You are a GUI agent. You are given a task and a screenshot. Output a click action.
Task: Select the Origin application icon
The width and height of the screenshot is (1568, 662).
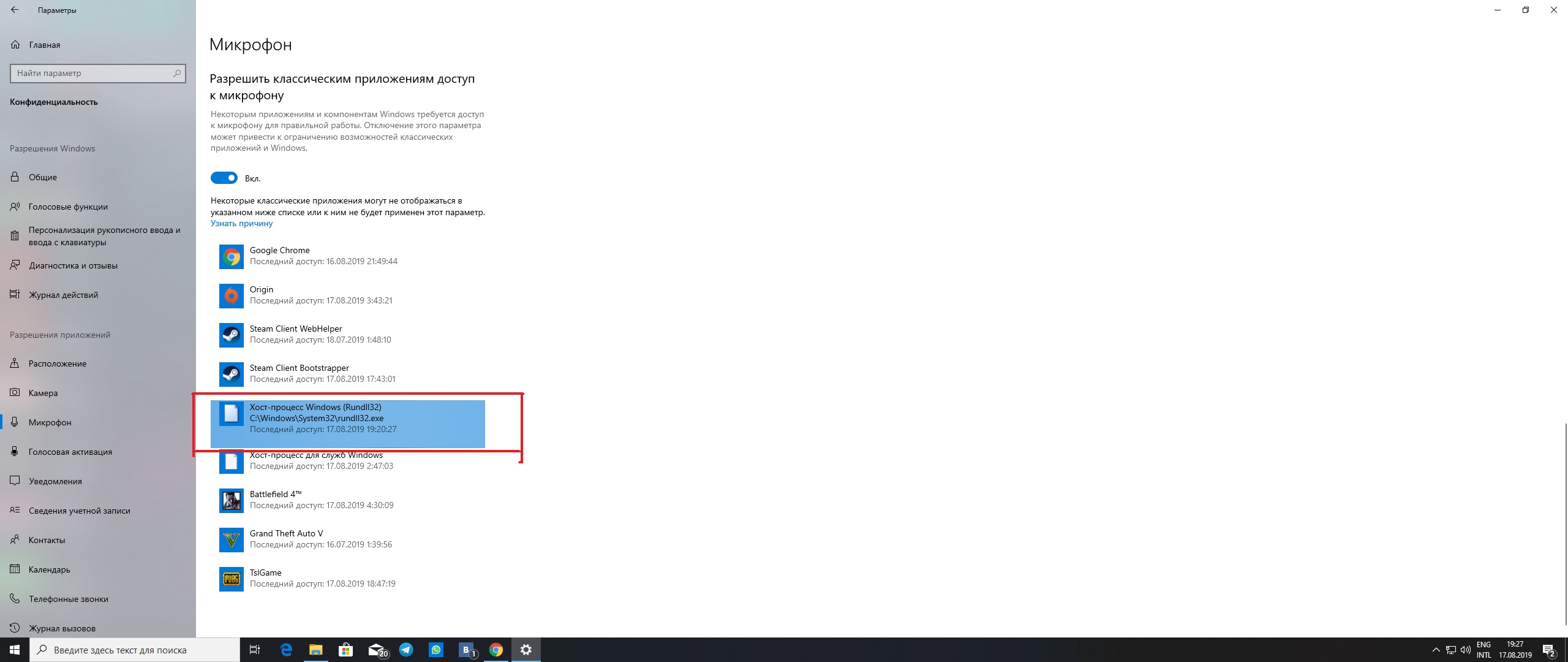(x=230, y=295)
